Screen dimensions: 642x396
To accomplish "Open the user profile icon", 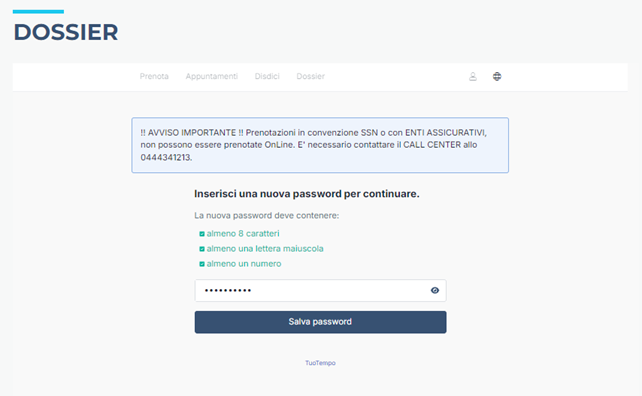I will [472, 76].
